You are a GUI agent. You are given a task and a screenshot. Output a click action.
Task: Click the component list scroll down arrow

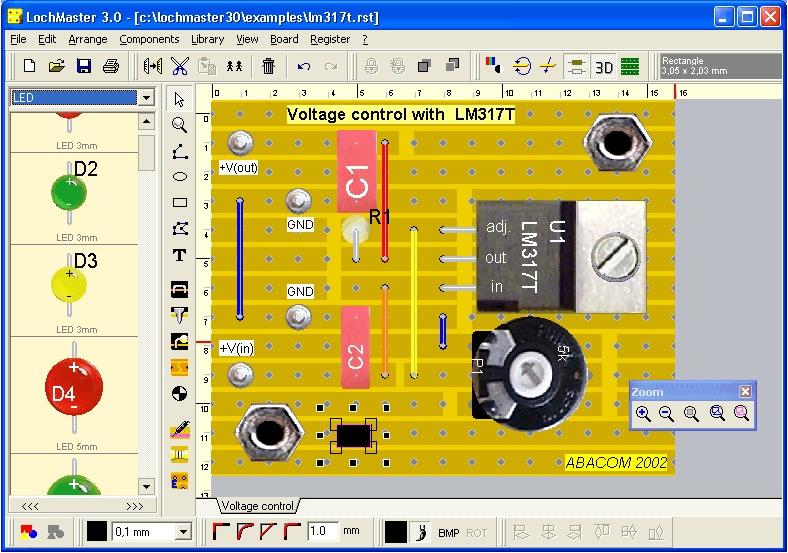tap(146, 486)
